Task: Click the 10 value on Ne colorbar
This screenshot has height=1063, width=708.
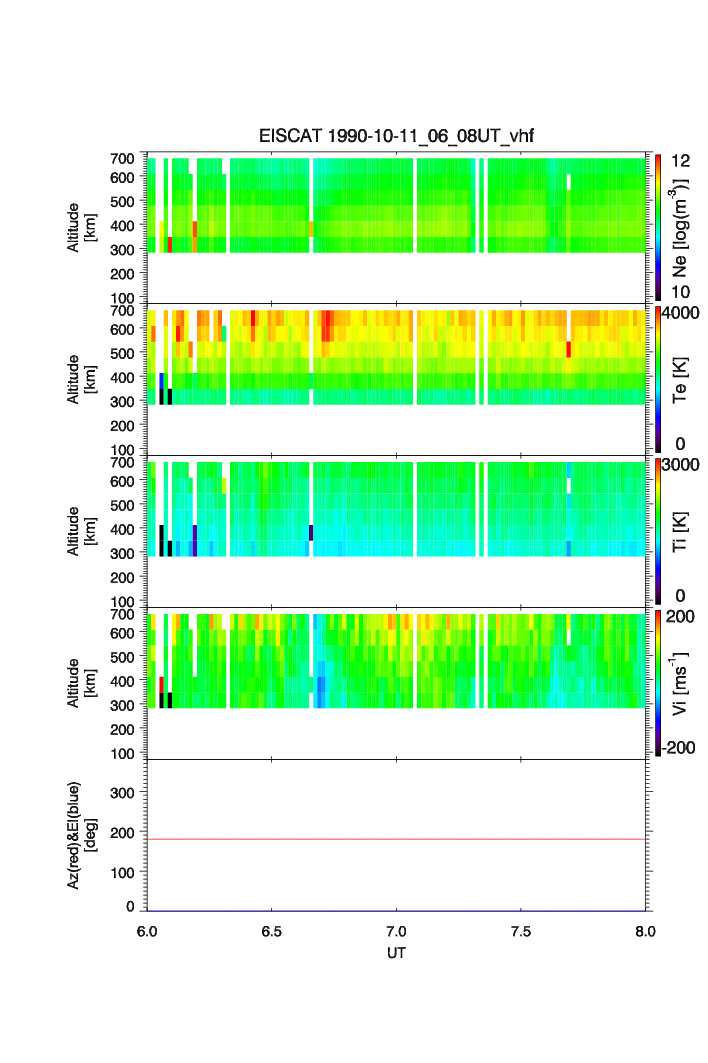Action: pyautogui.click(x=680, y=292)
